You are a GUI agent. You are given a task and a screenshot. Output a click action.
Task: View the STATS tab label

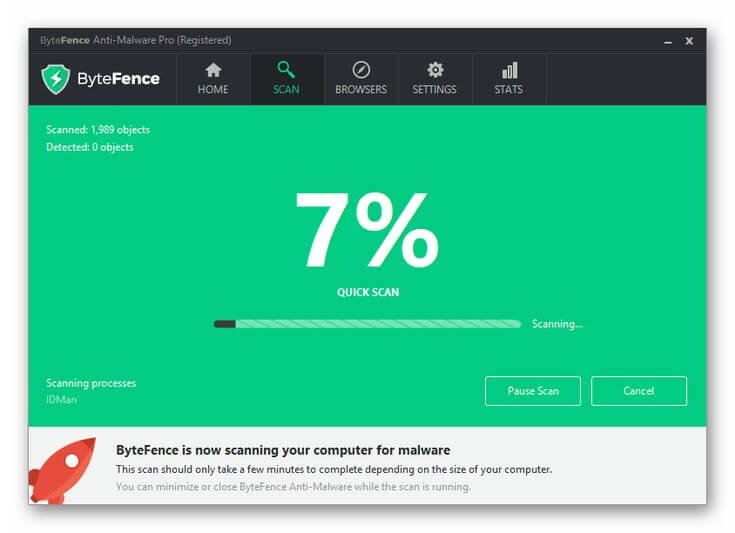[509, 89]
